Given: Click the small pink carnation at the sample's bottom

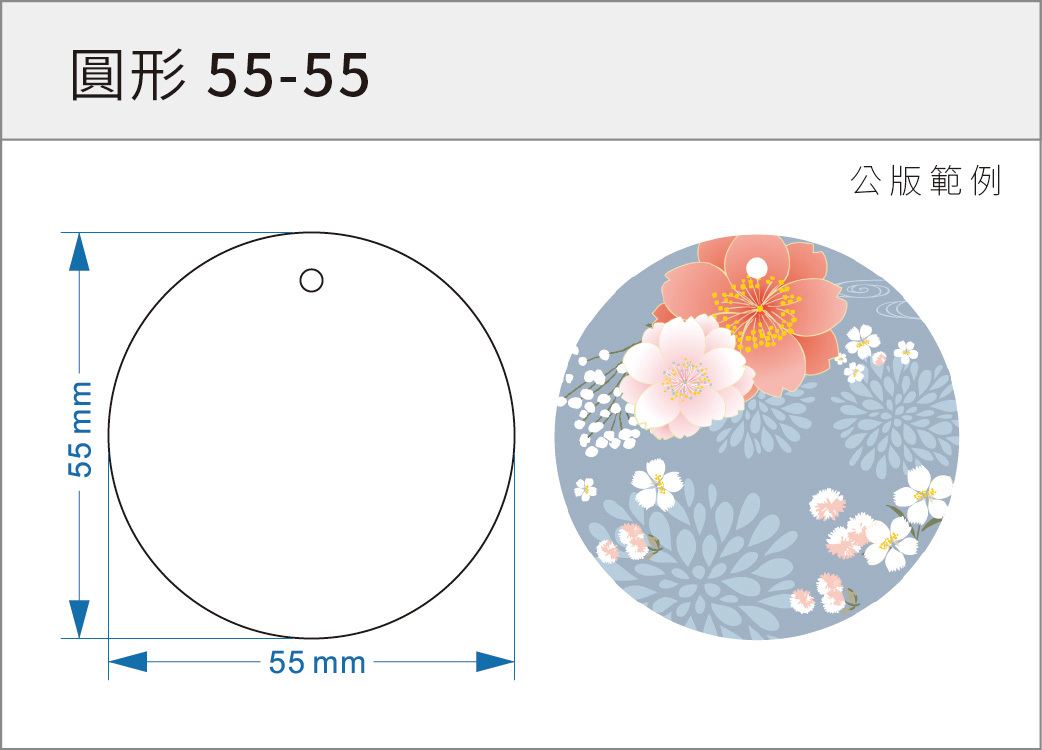Looking at the screenshot, I should (x=832, y=590).
